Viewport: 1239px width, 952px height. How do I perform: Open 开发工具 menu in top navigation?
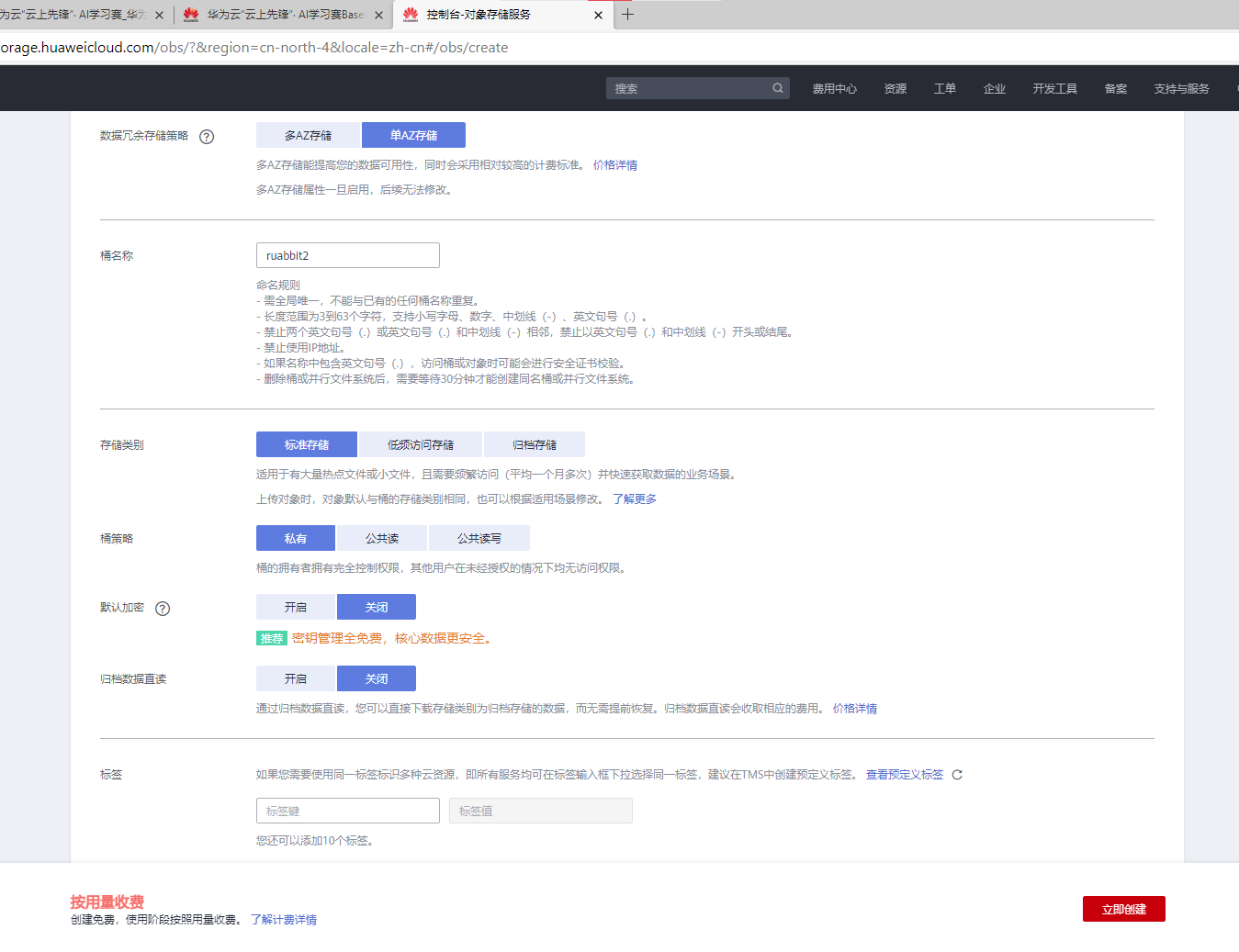pos(1054,88)
